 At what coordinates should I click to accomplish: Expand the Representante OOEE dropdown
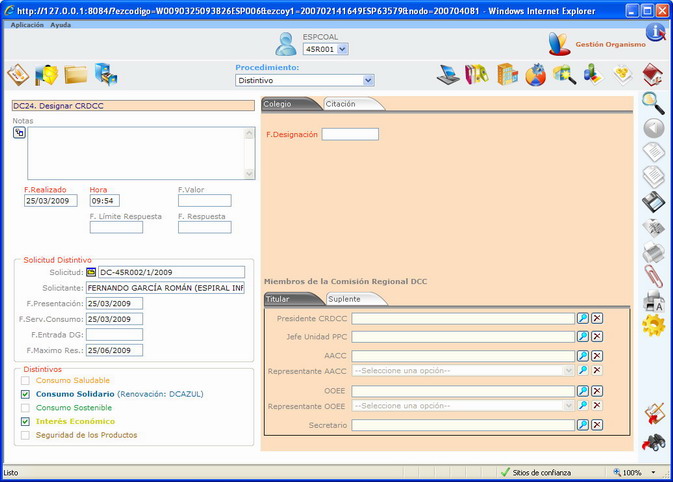tap(568, 406)
